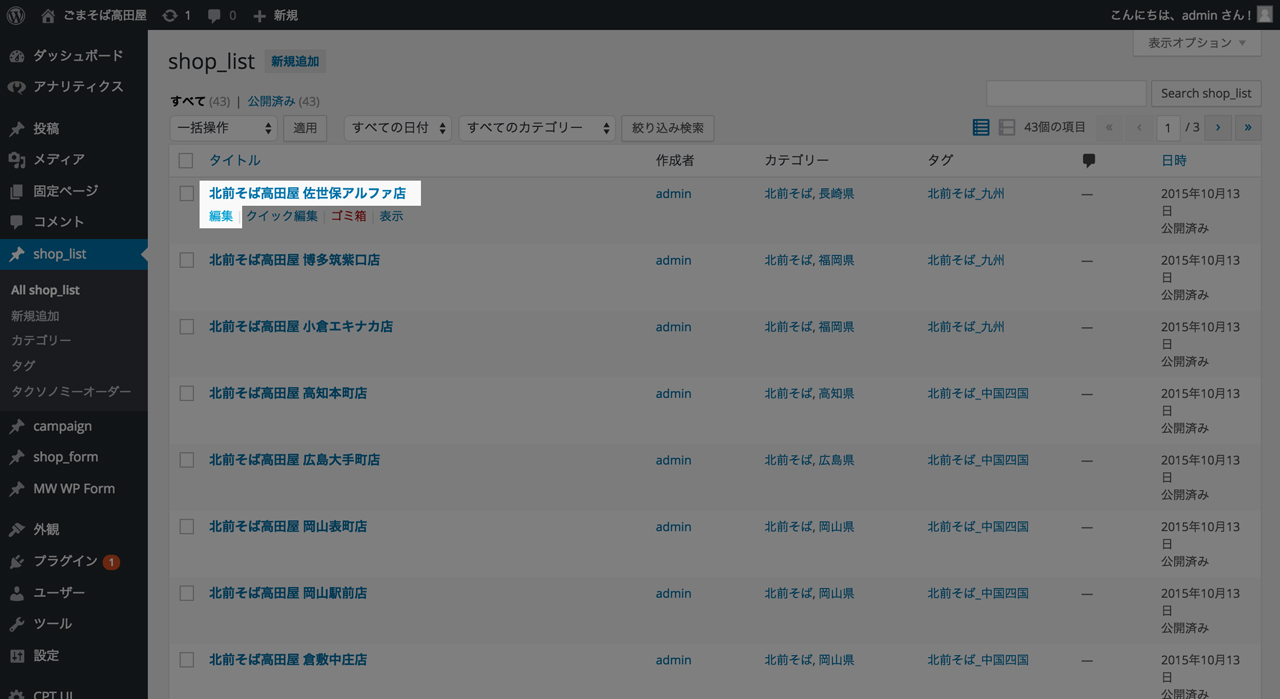Click ゴミ箱 trash link under 佐世保アルファ店
Viewport: 1280px width, 699px height.
(348, 216)
